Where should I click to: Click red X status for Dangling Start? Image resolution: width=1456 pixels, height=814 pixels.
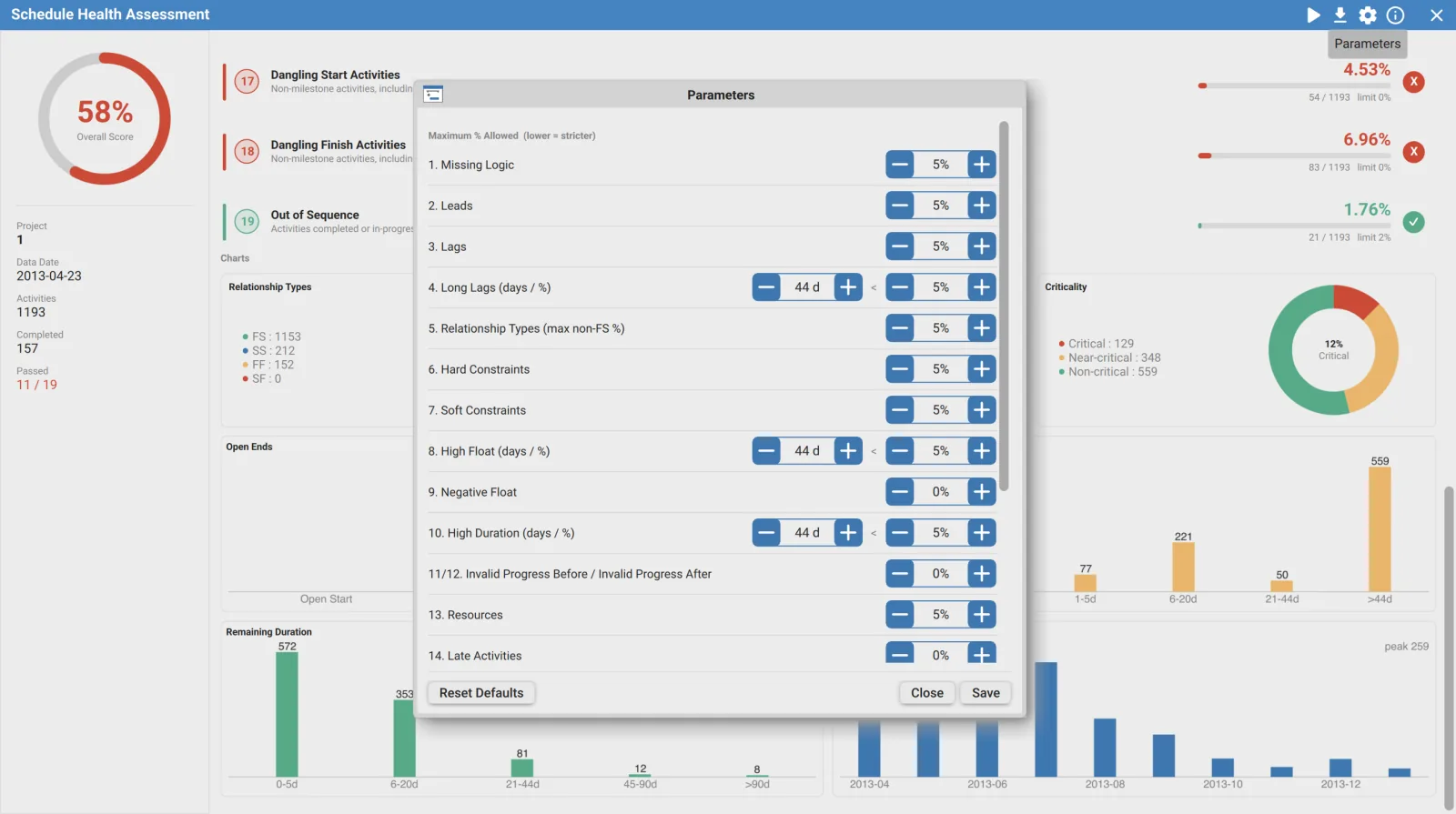click(1413, 82)
